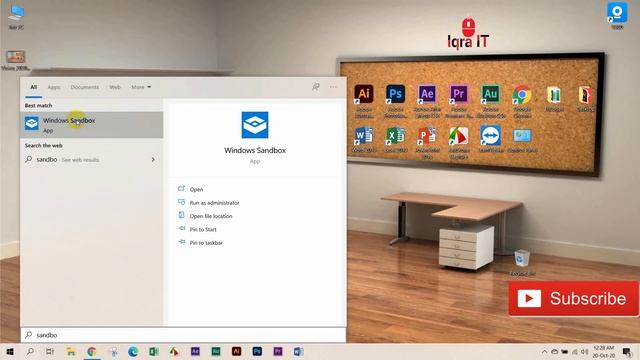Screen dimensions: 640x360
Task: Select the Adobe Premiere Pro desktop shortcut
Action: (x=459, y=101)
